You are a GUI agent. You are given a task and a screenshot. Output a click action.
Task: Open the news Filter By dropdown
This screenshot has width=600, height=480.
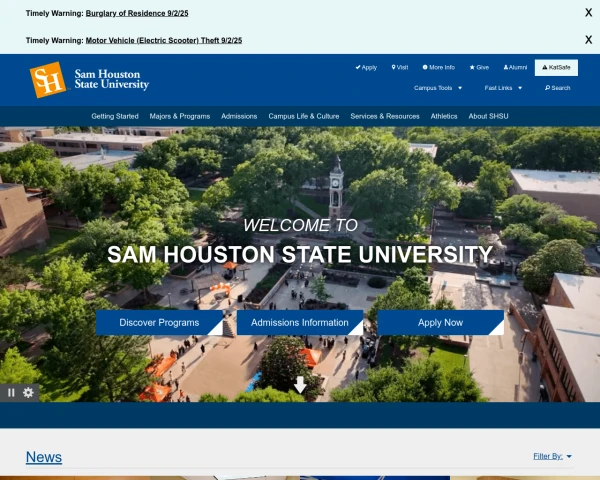[x=553, y=456]
